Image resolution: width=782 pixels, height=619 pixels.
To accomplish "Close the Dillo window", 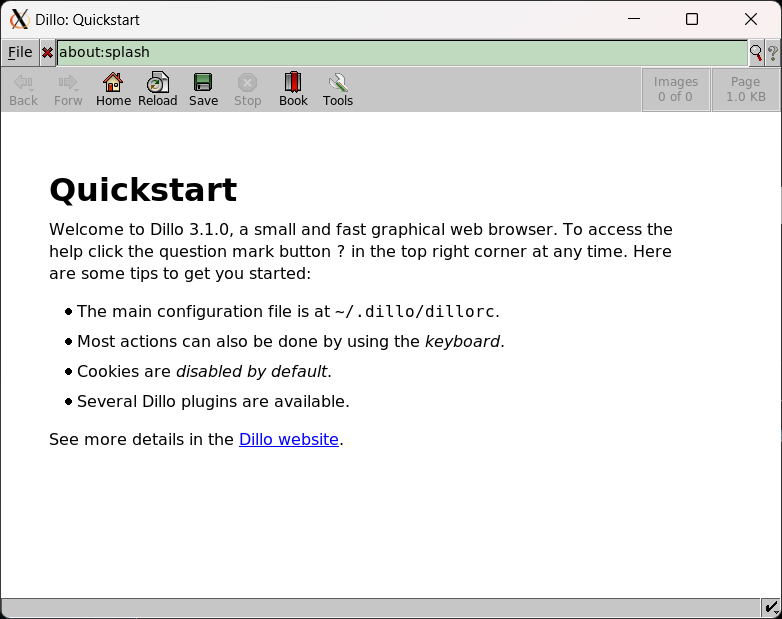I will 751,19.
